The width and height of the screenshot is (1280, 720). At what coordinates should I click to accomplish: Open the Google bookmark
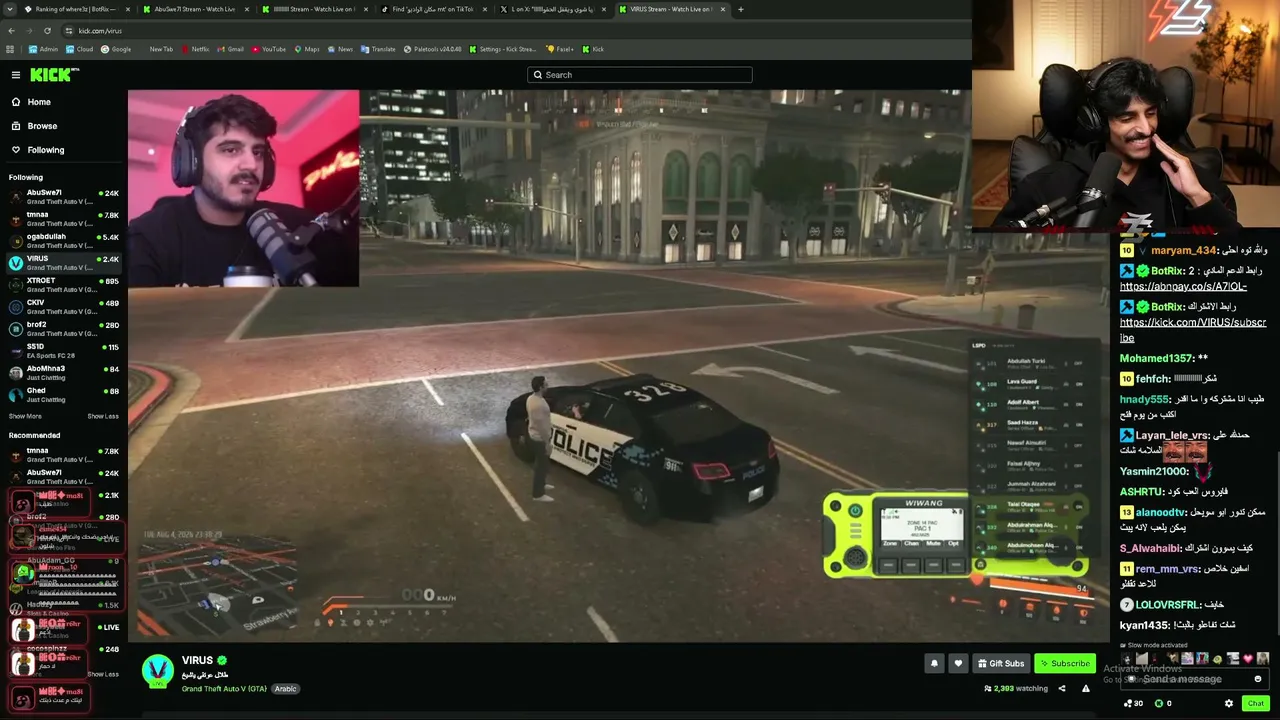(116, 49)
